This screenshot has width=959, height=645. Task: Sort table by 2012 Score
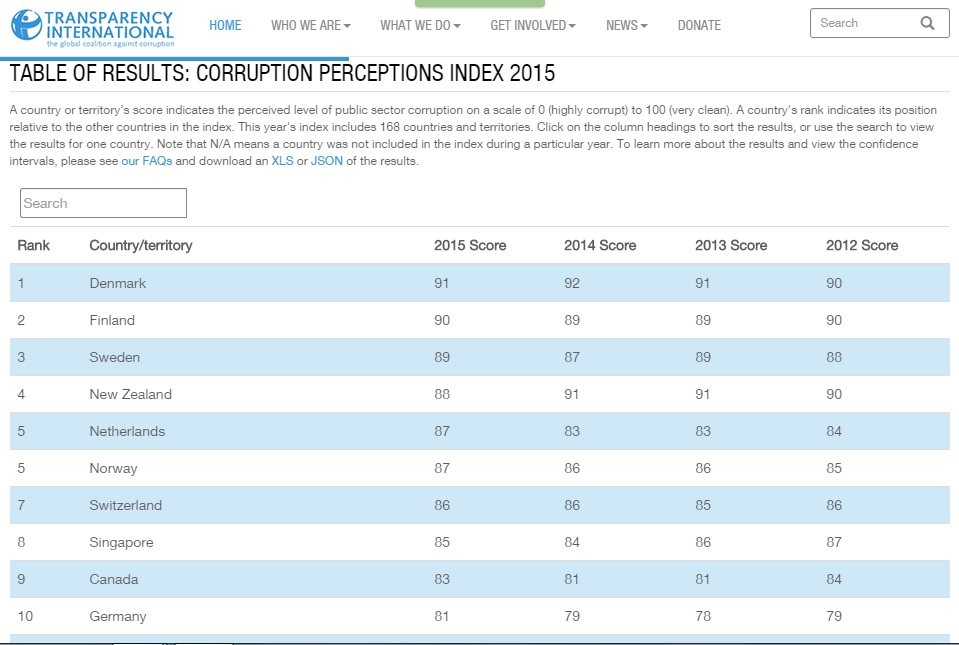(x=861, y=245)
